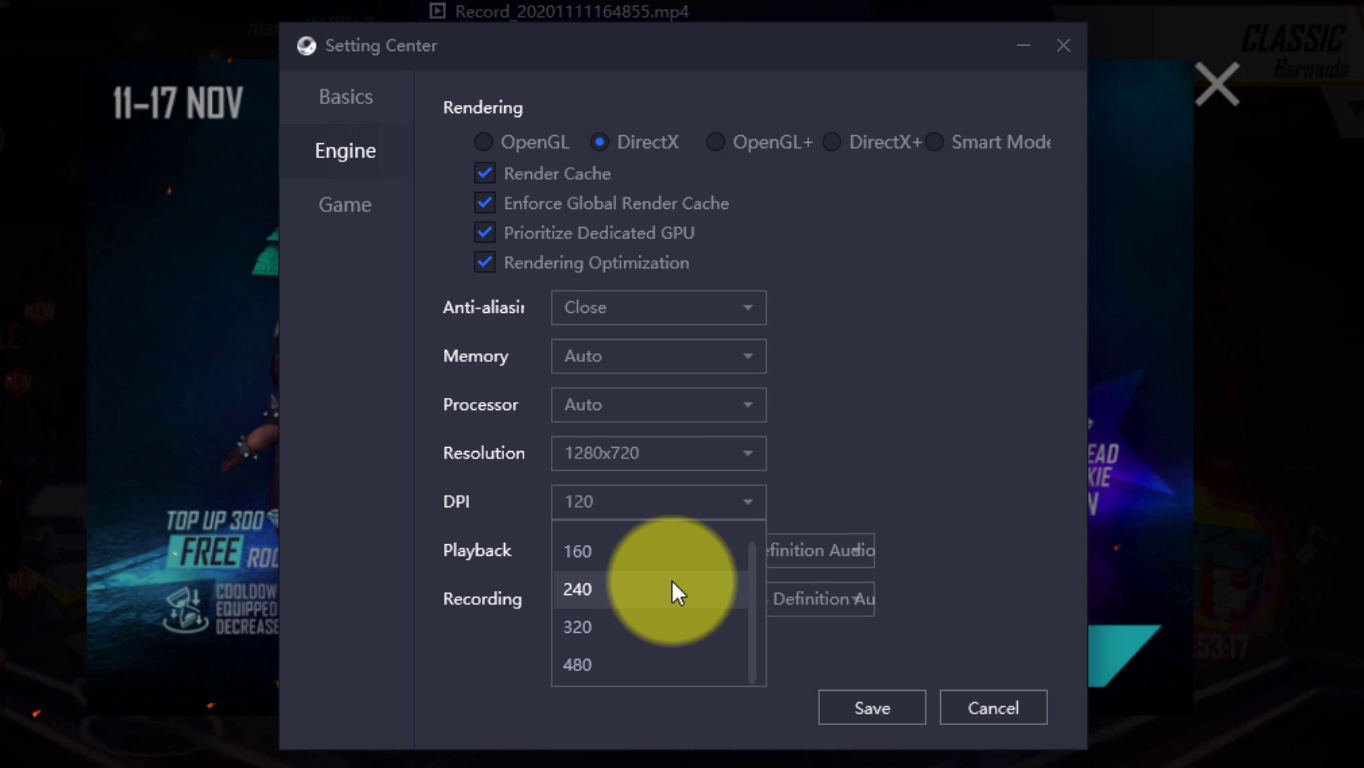Toggle Rendering Optimization checkbox
The width and height of the screenshot is (1364, 768).
485,263
